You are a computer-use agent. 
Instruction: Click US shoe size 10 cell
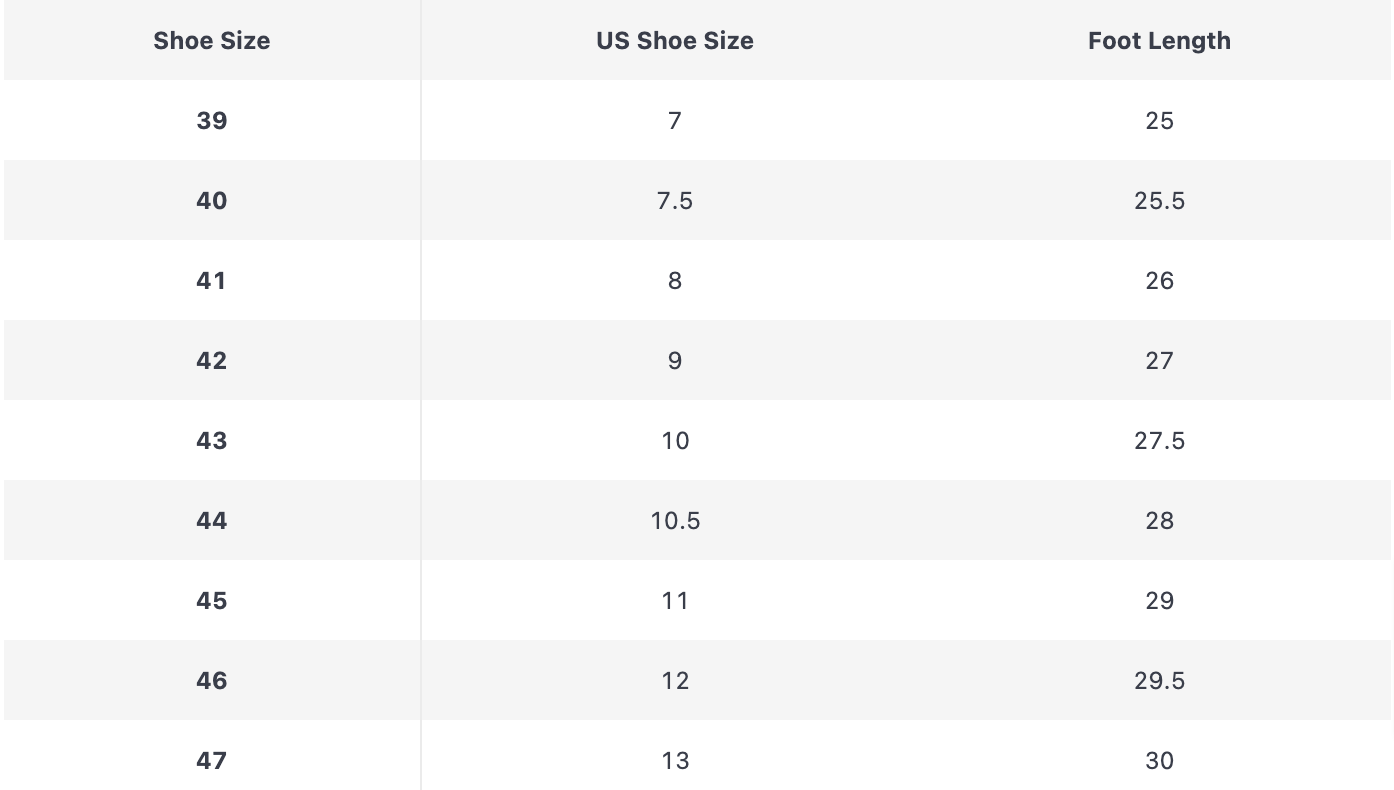point(675,441)
